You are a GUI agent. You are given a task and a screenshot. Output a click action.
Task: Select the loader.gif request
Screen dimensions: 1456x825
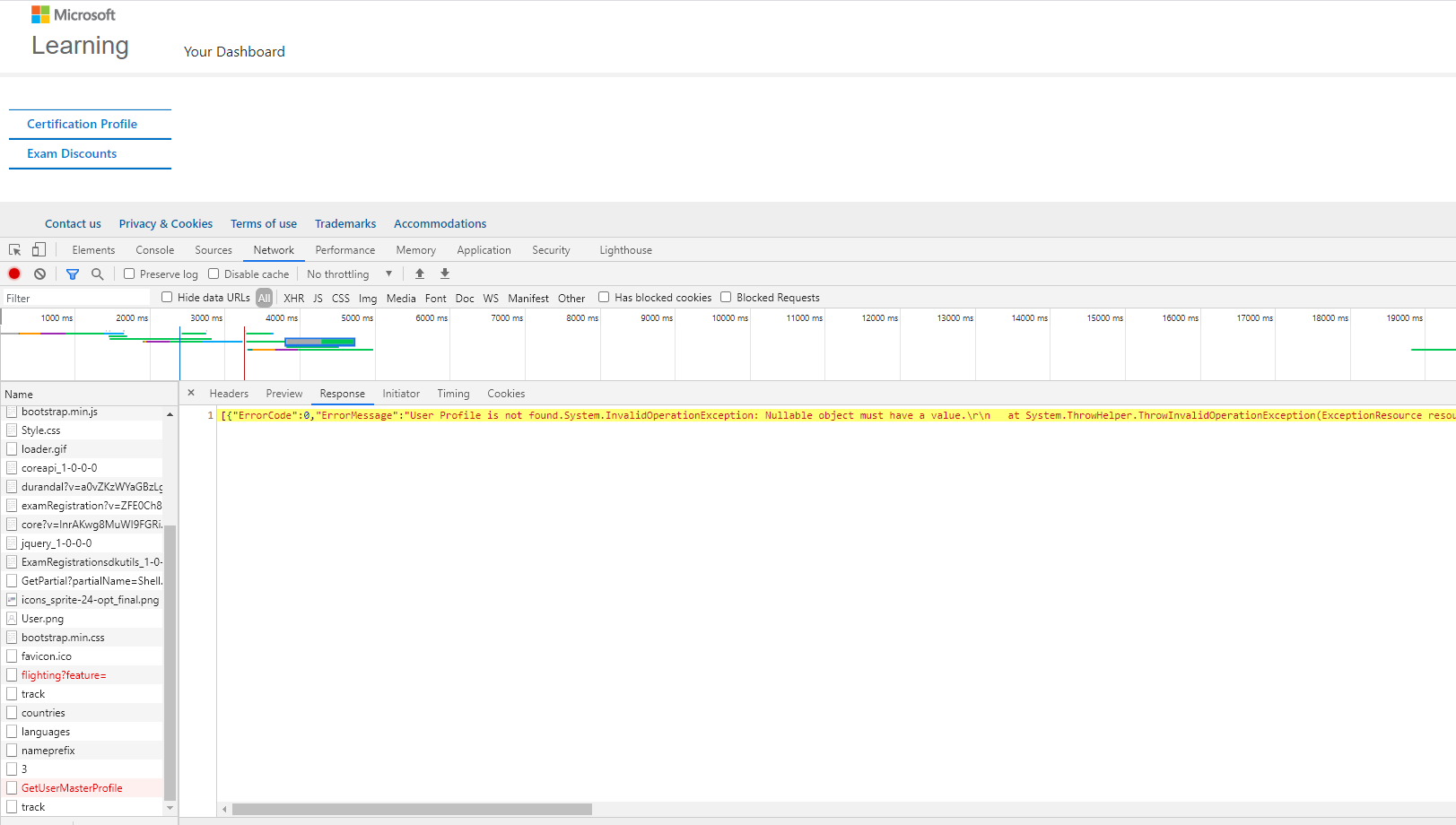click(x=82, y=449)
